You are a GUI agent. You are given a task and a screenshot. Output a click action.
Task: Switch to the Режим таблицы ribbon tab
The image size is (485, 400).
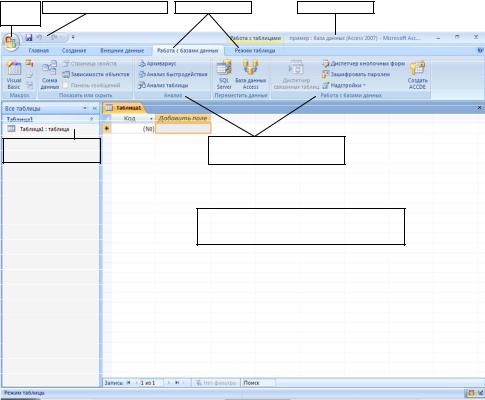click(x=255, y=51)
